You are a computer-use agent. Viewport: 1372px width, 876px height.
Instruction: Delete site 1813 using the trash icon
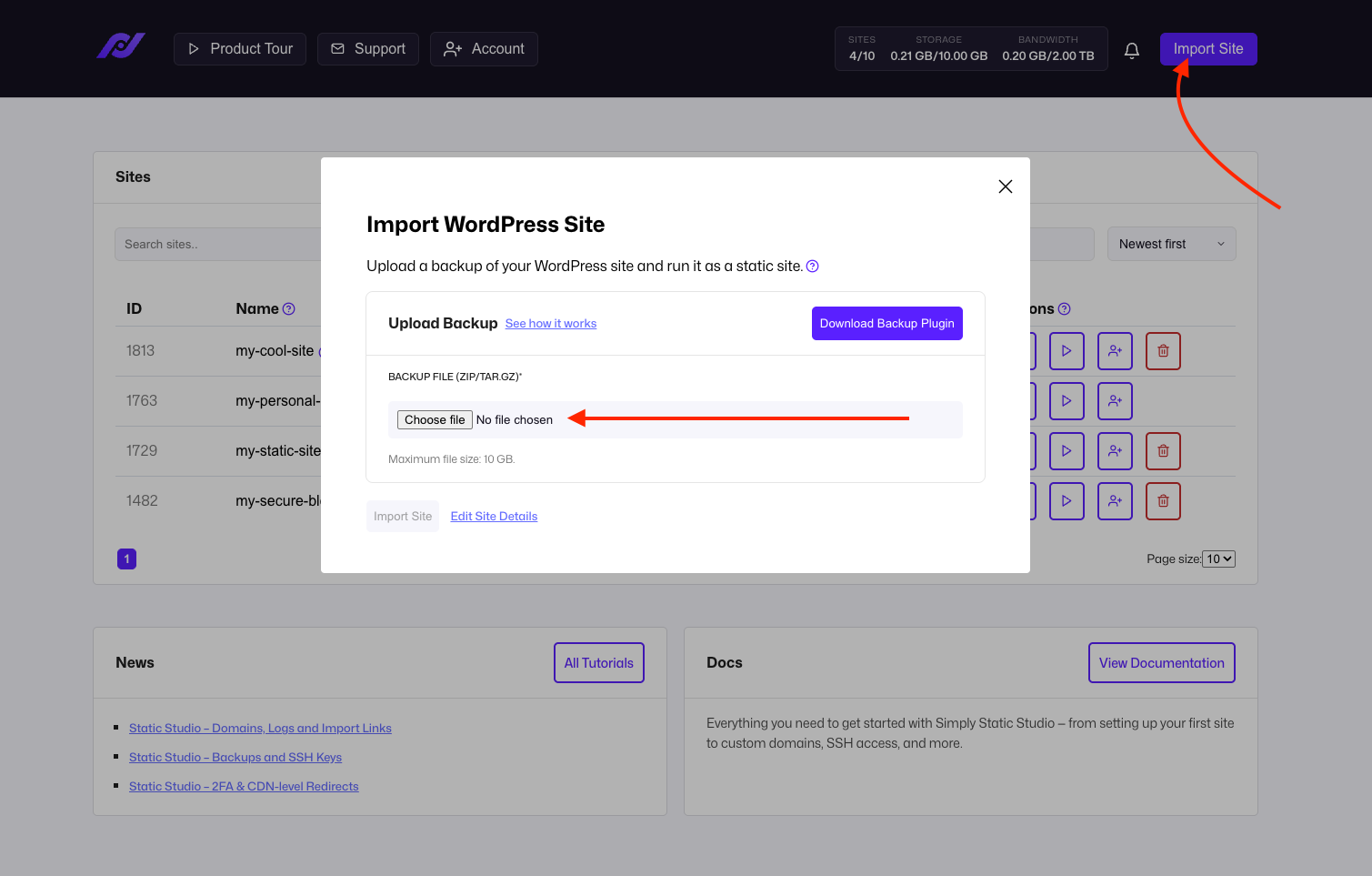(x=1163, y=351)
